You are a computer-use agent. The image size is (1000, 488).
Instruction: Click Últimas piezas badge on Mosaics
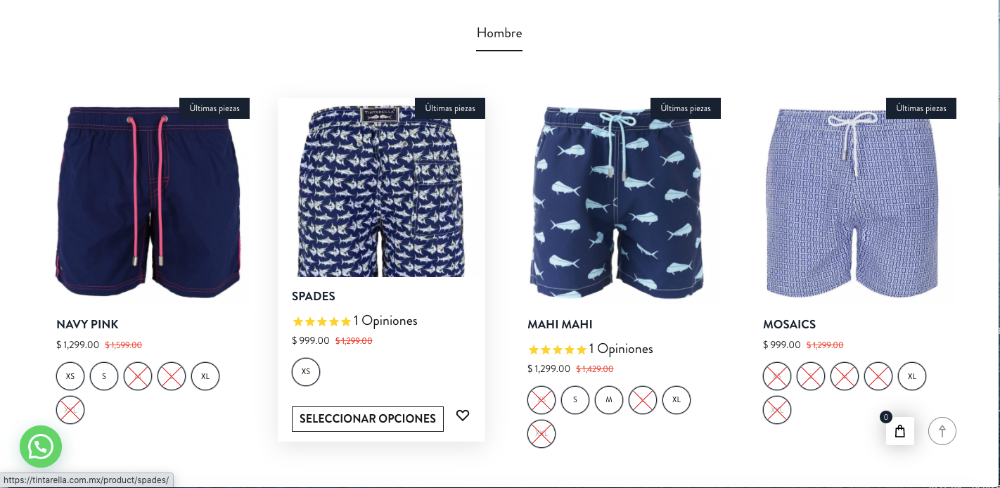(921, 108)
